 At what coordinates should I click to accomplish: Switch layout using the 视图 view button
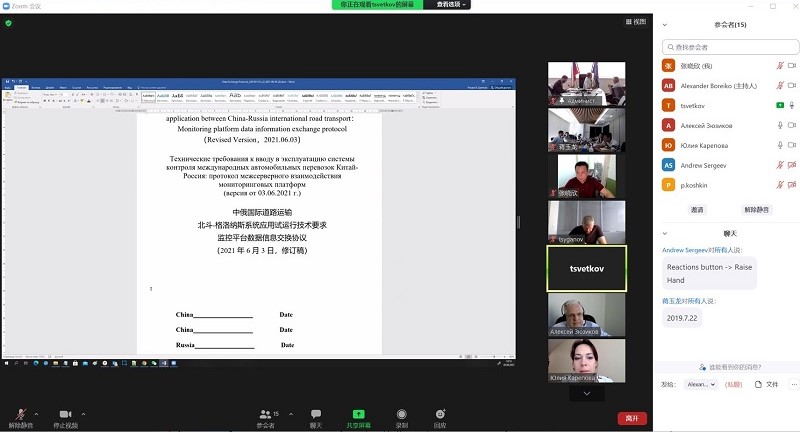click(635, 22)
